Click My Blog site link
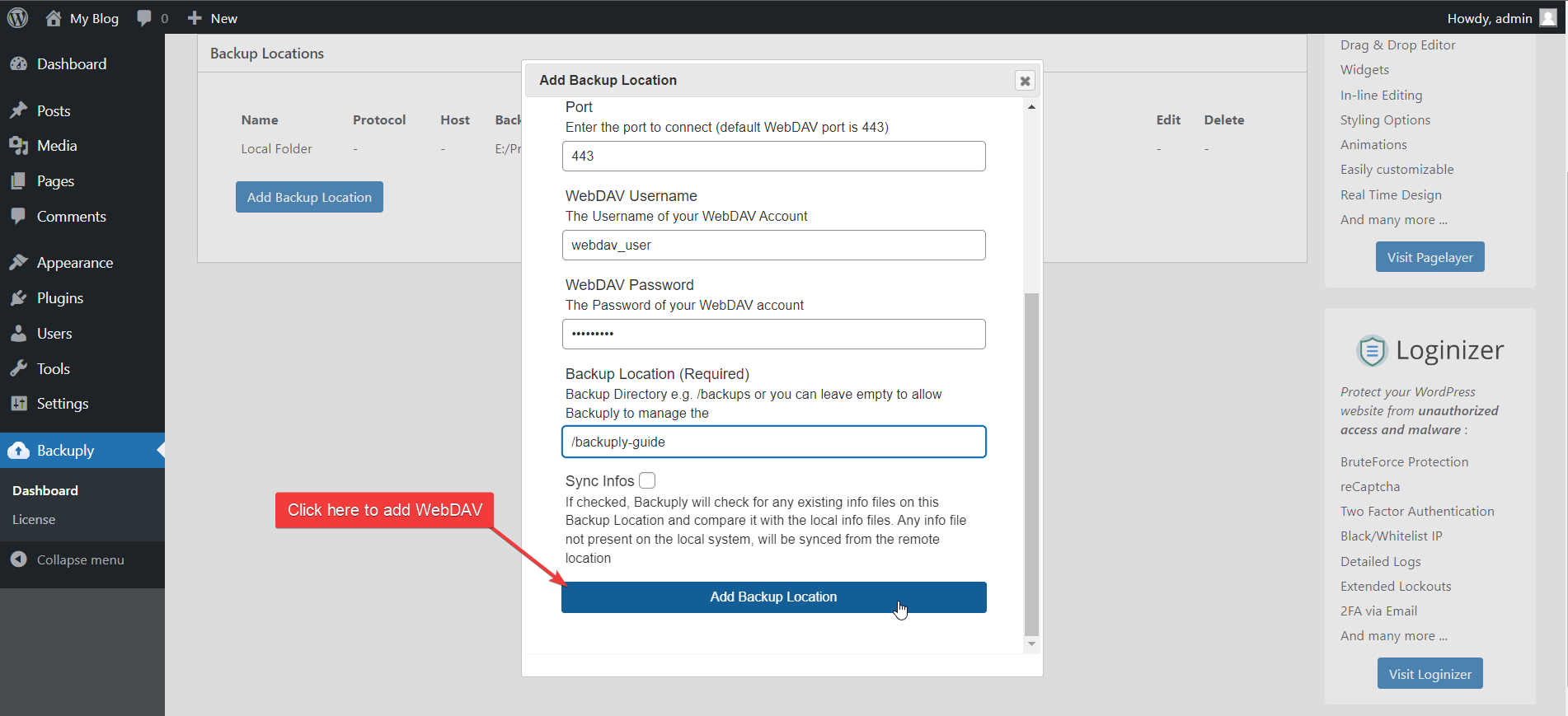 (x=94, y=18)
